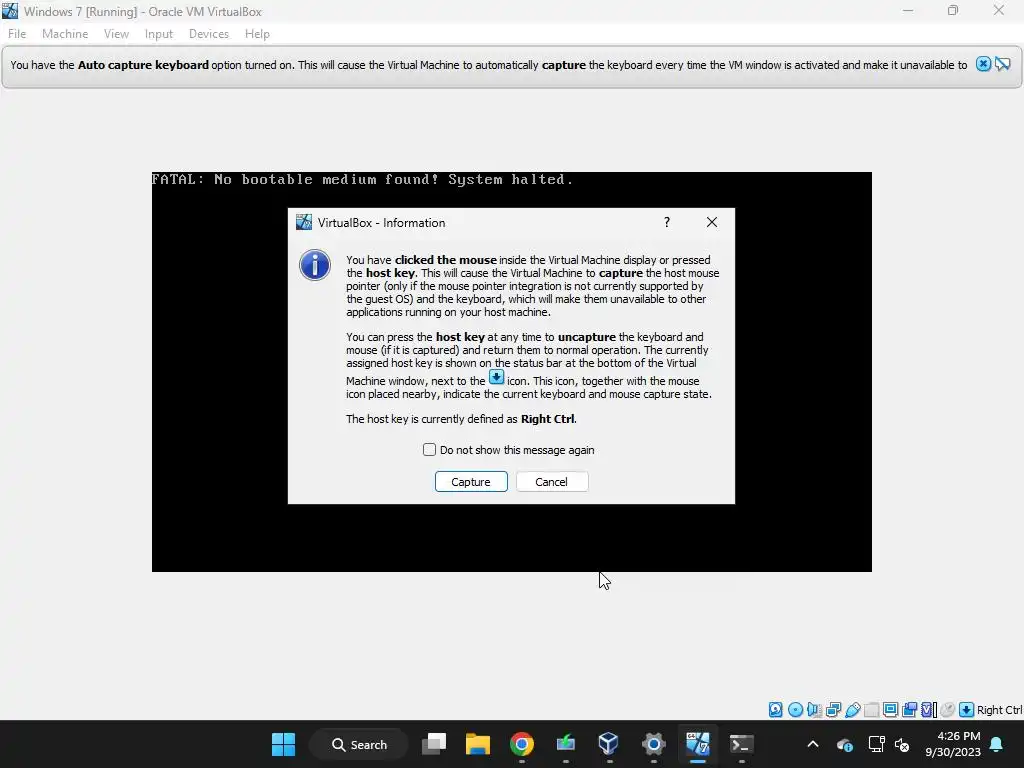1024x768 pixels.
Task: Click the VirtualBox window title bar icon
Action: (x=10, y=11)
